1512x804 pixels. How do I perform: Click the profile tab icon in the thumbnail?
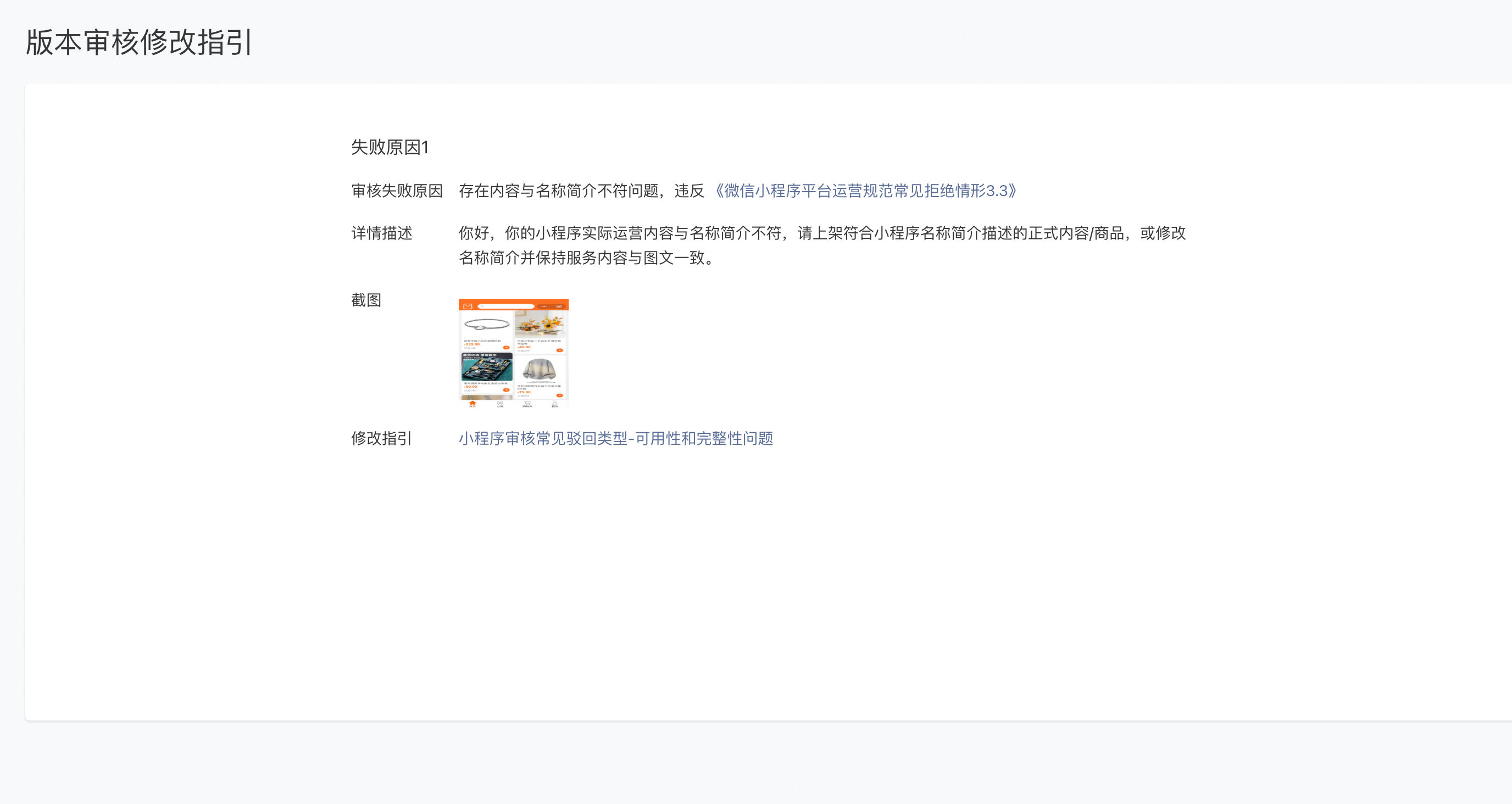(x=555, y=404)
